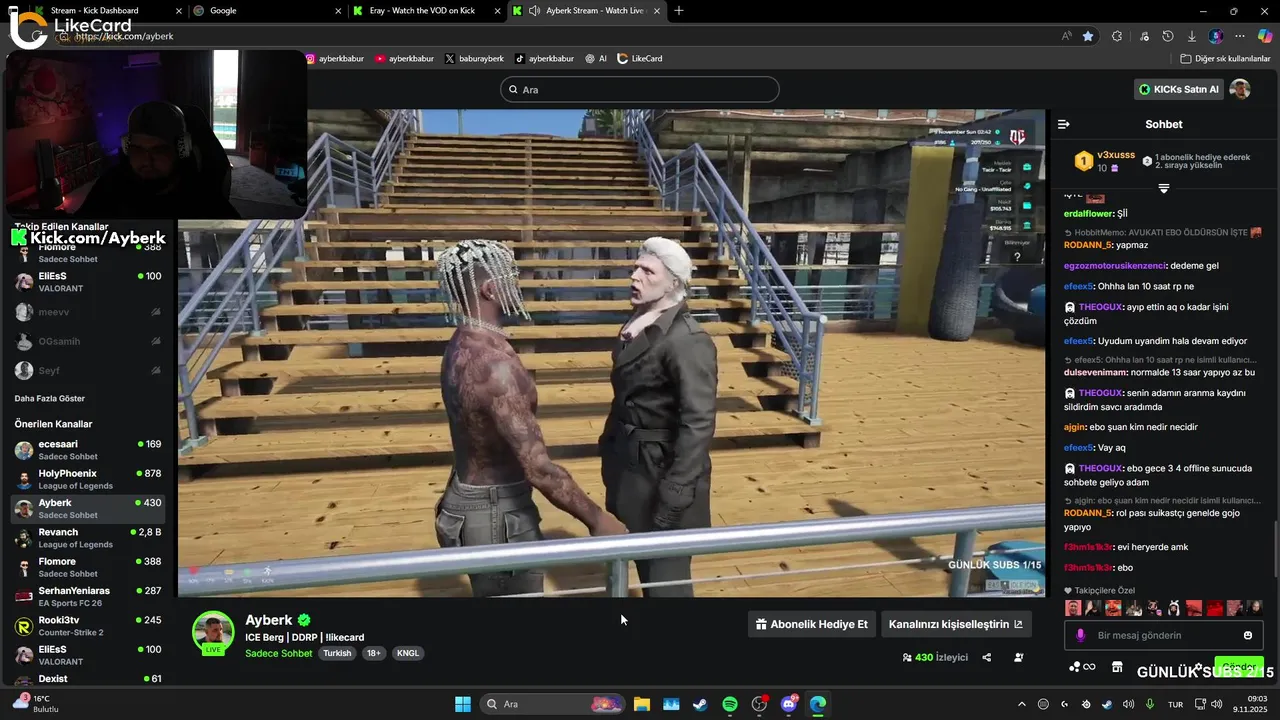Open Rooki3tv channel in sidebar
This screenshot has width=1280, height=720.
coord(88,626)
